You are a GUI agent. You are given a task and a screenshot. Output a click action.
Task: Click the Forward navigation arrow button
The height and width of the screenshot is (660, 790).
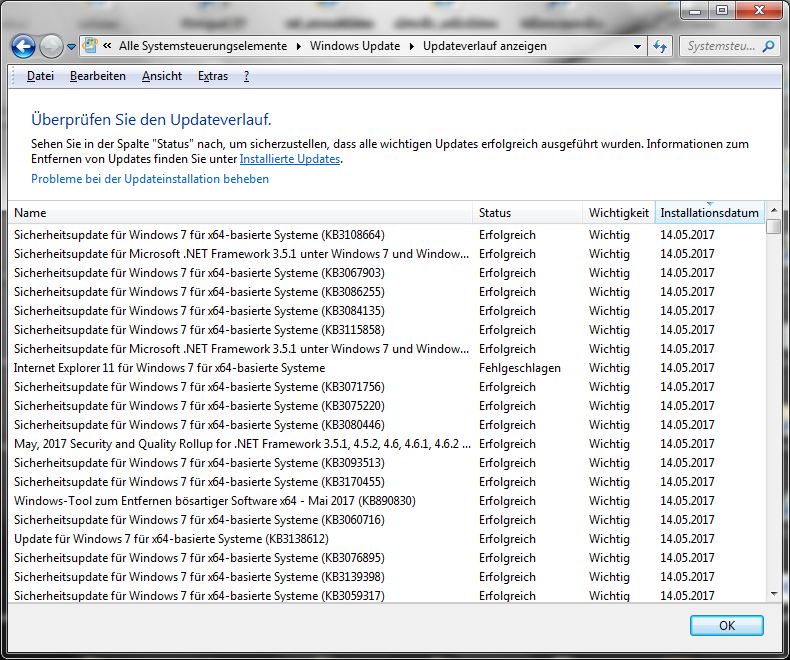point(51,47)
